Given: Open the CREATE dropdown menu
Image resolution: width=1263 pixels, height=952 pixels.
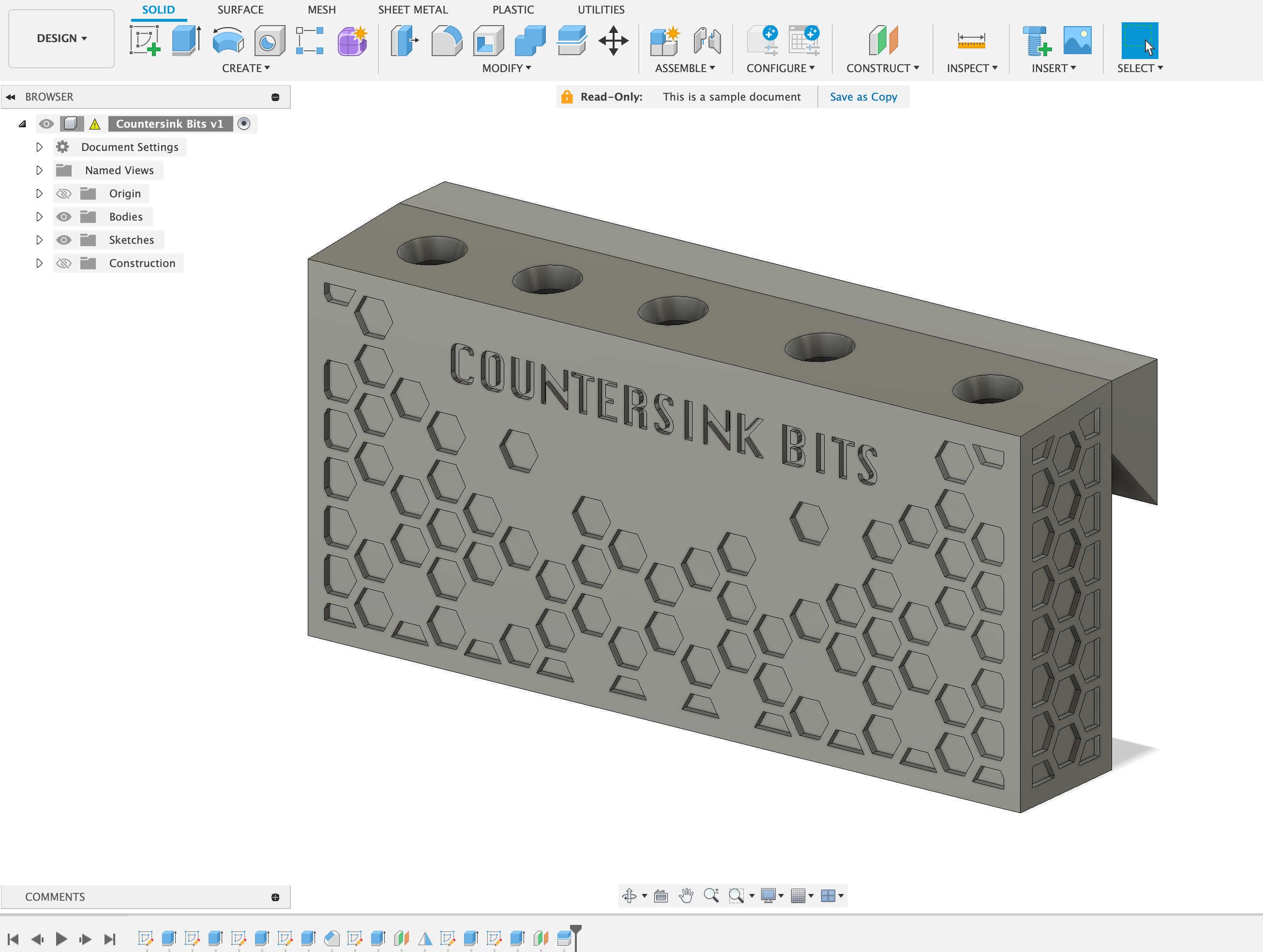Looking at the screenshot, I should 246,68.
